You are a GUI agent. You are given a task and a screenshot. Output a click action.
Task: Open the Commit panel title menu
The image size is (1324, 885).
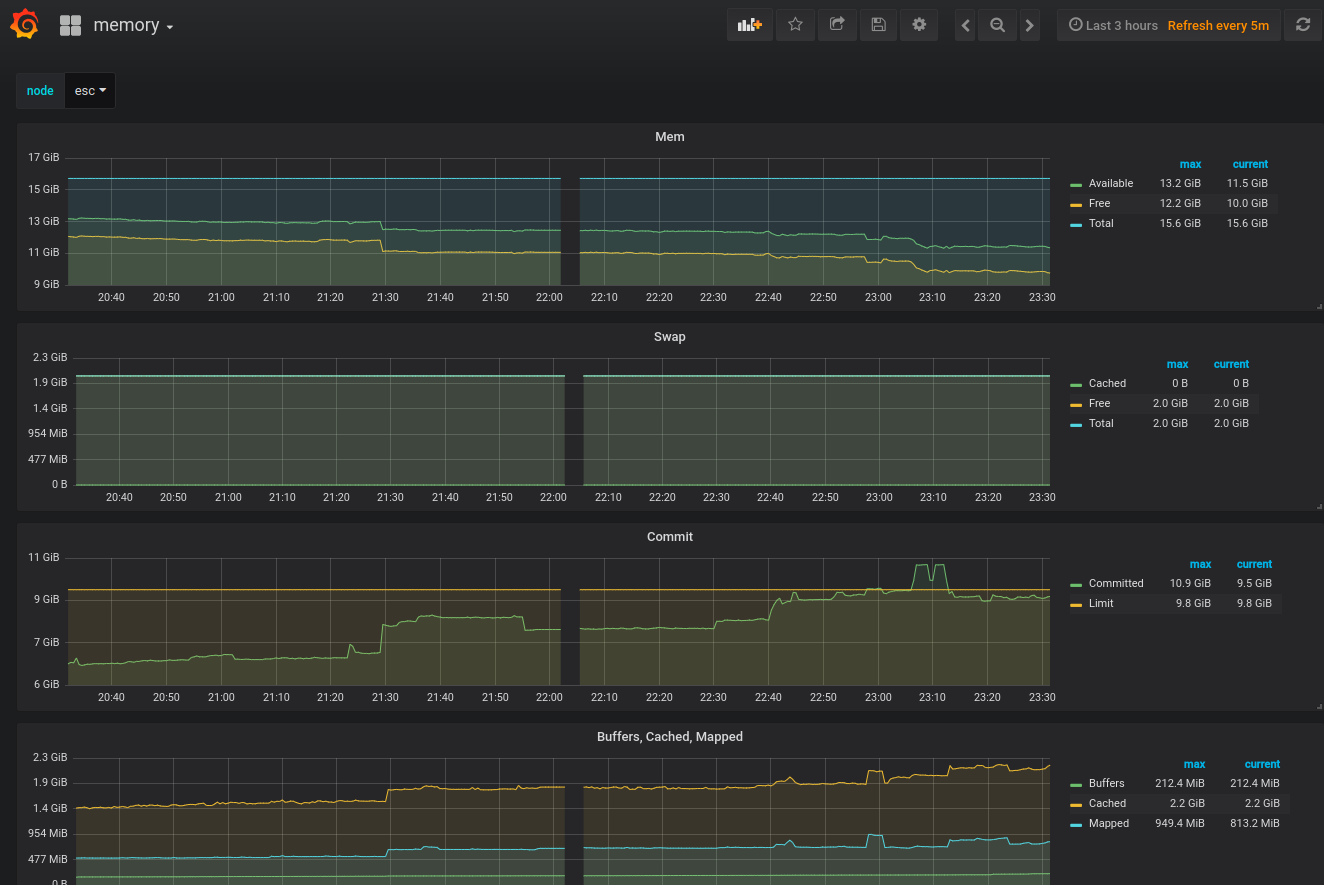pos(669,537)
